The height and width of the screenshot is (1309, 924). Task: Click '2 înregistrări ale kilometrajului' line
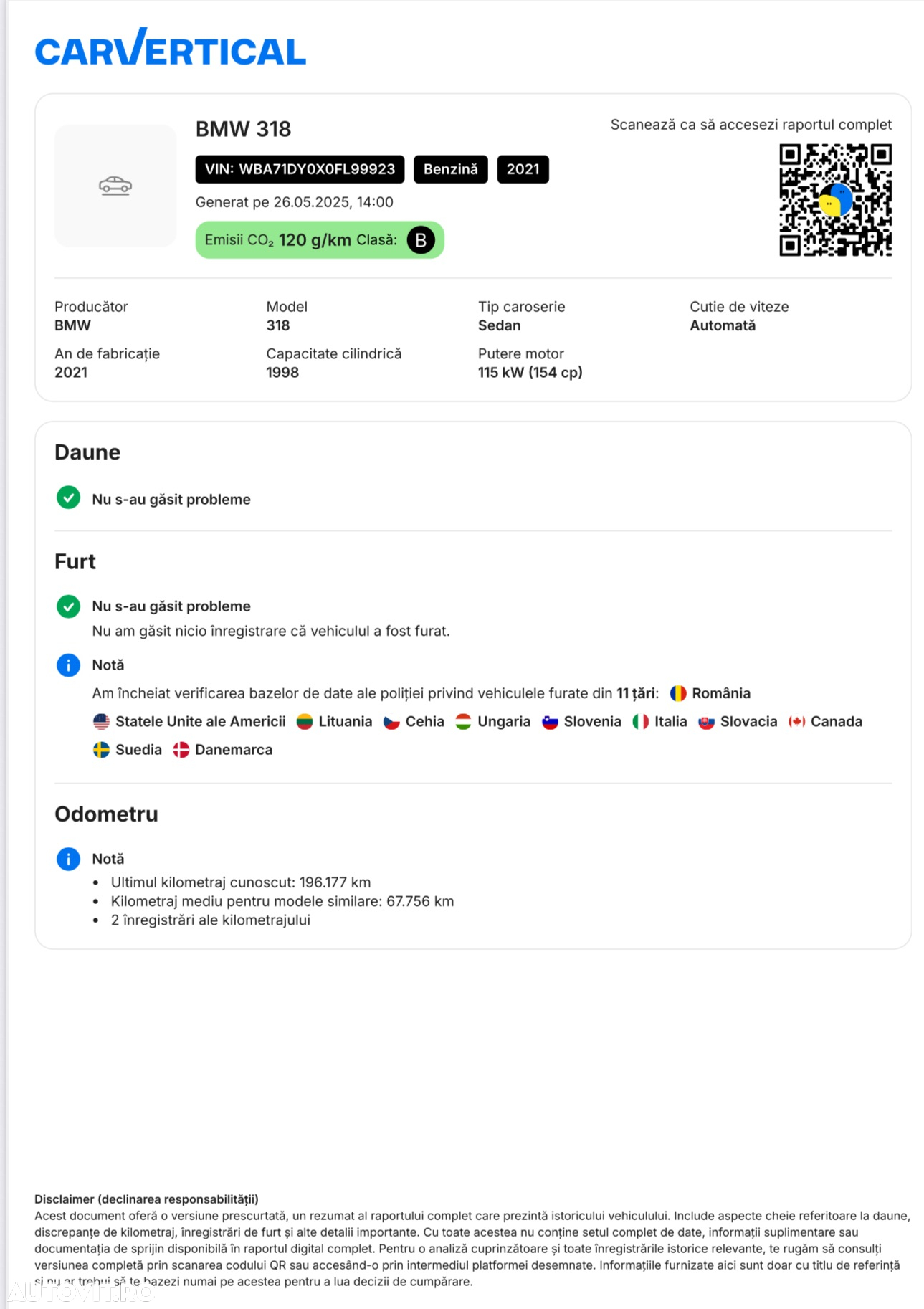211,920
